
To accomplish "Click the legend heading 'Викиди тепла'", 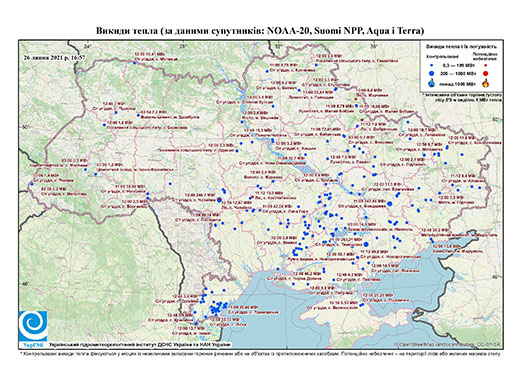I will pyautogui.click(x=461, y=47).
